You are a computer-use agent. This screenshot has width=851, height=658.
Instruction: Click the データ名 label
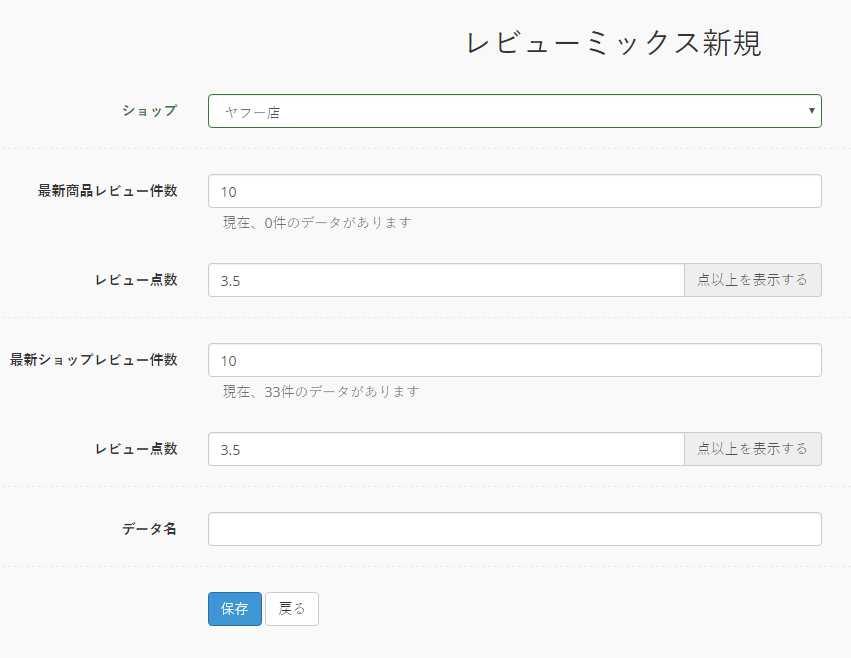pyautogui.click(x=150, y=529)
